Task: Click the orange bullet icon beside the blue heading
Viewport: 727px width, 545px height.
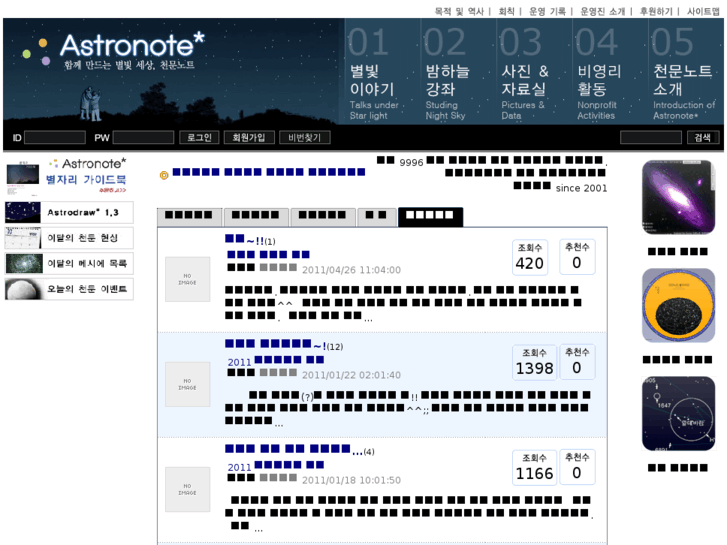Action: click(x=164, y=175)
